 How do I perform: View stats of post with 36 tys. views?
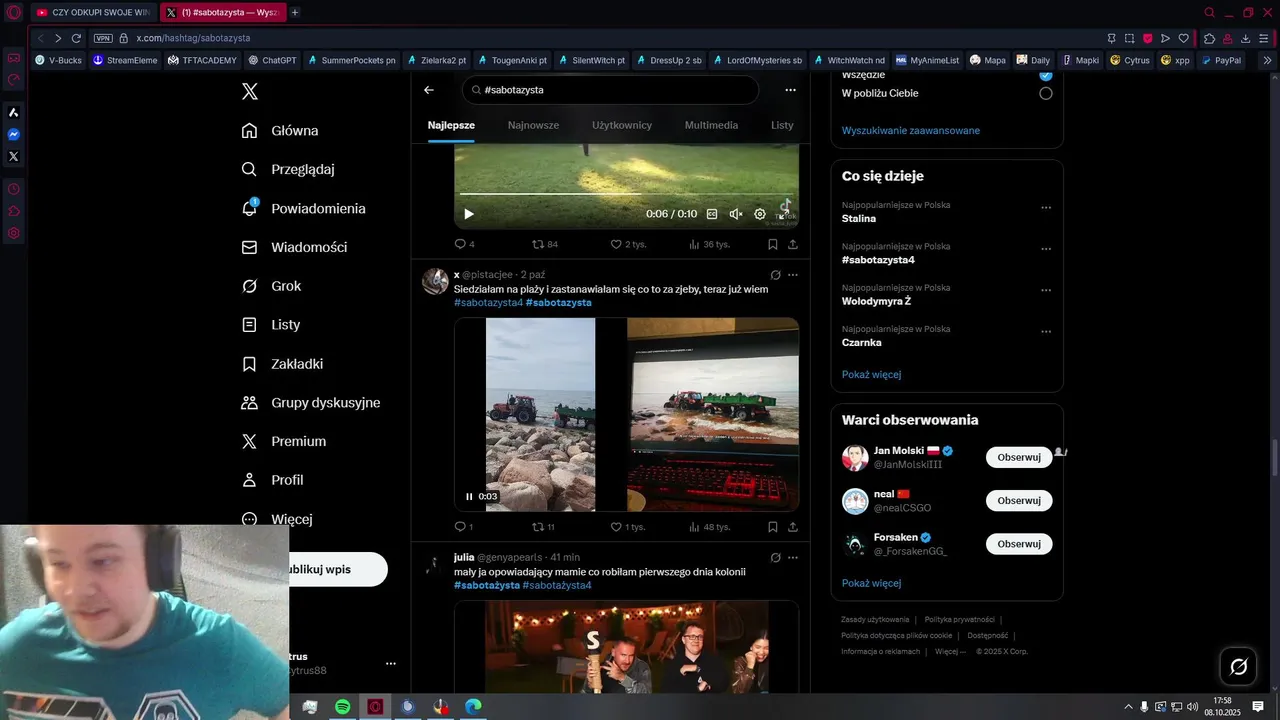pos(709,244)
